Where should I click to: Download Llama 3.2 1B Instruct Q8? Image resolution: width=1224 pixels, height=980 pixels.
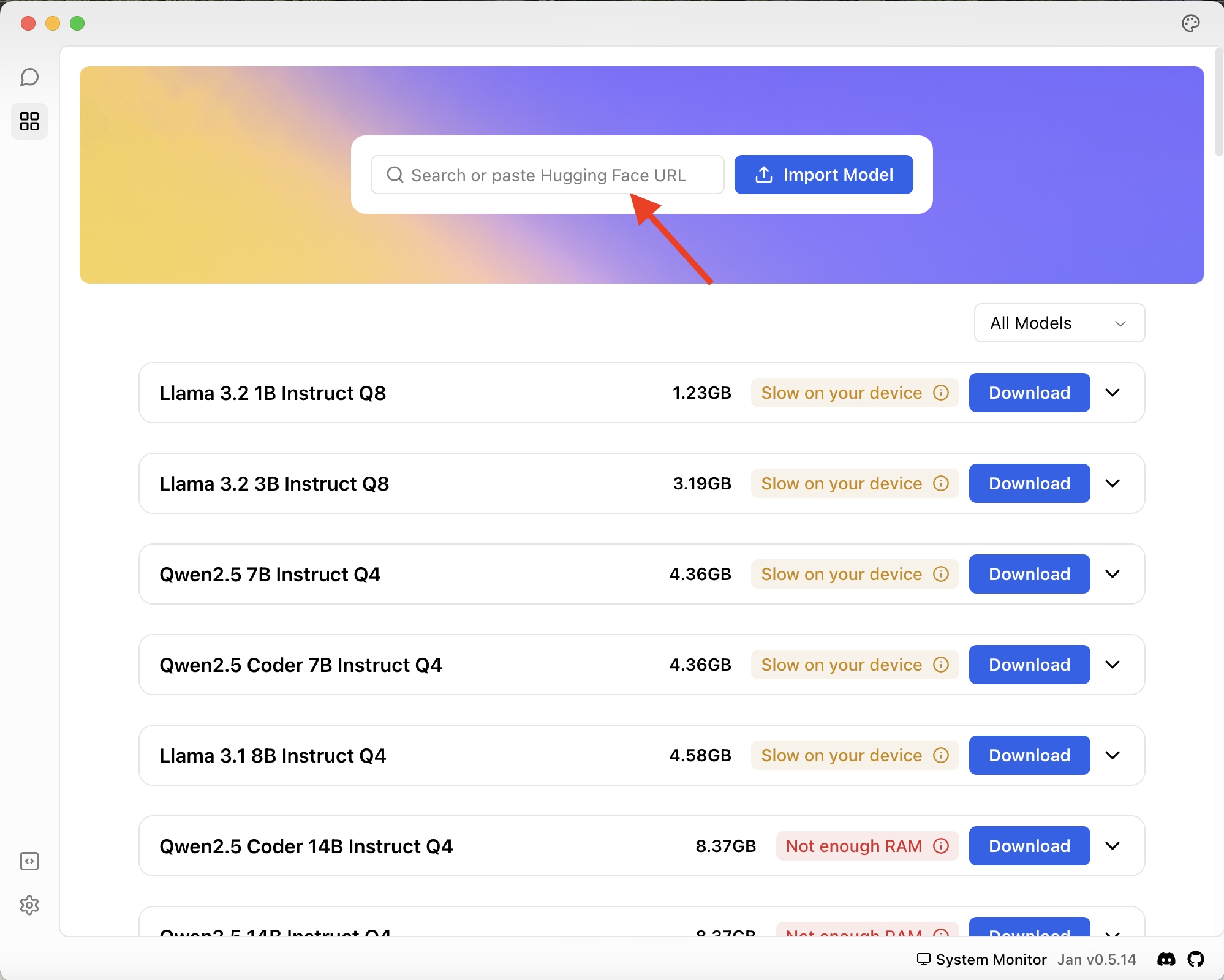click(x=1029, y=393)
